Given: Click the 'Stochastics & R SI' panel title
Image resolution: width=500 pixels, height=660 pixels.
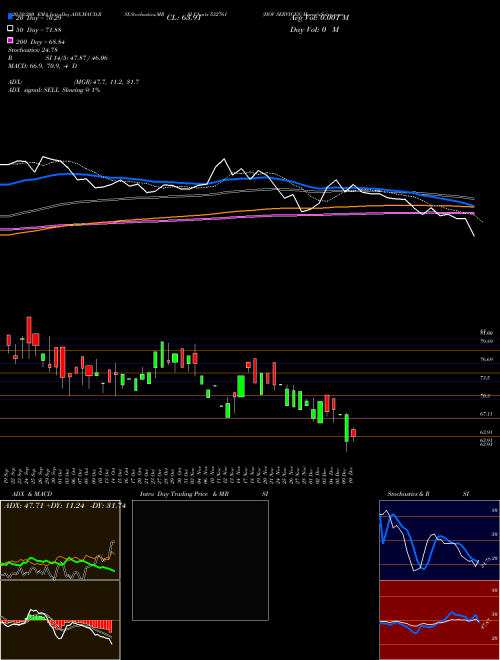Looking at the screenshot, I should [x=428, y=494].
